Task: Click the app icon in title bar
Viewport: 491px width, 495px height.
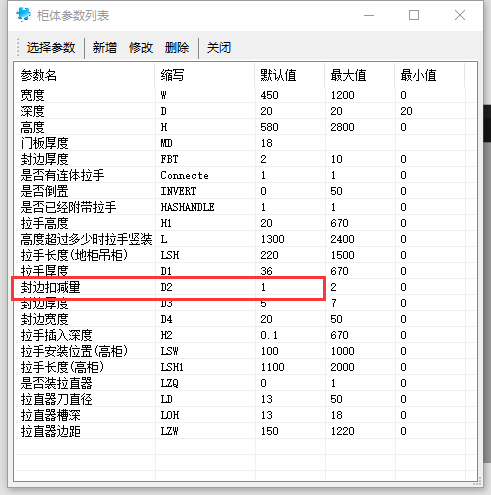Action: click(x=23, y=15)
